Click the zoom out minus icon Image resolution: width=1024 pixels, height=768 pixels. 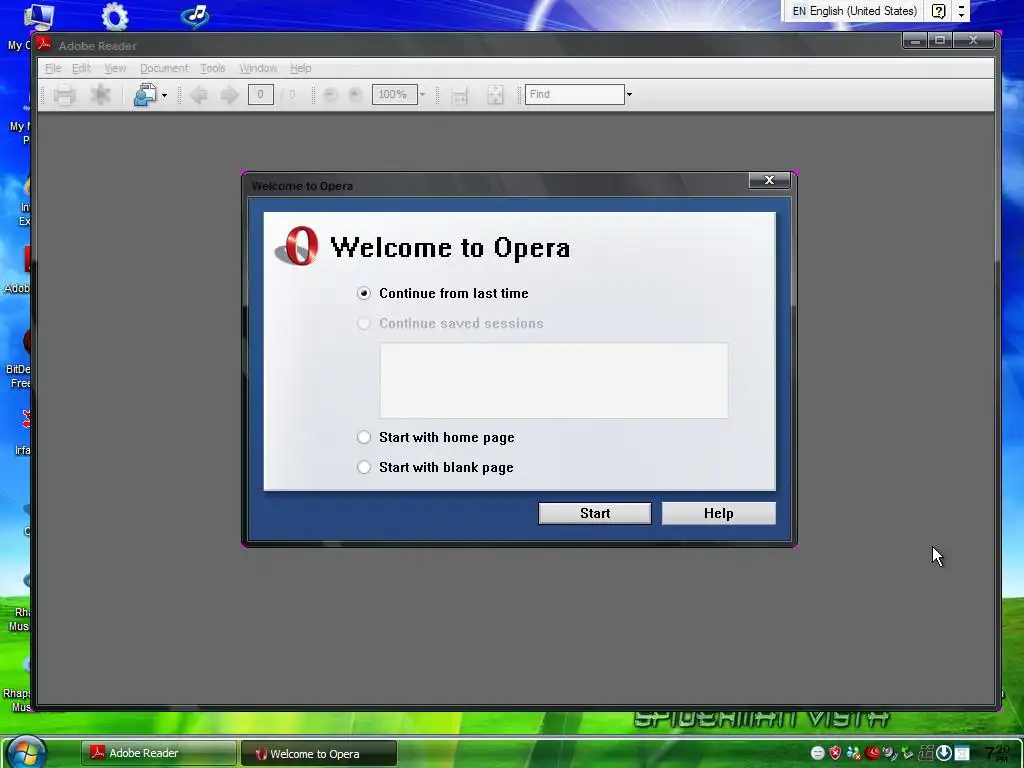tap(330, 95)
